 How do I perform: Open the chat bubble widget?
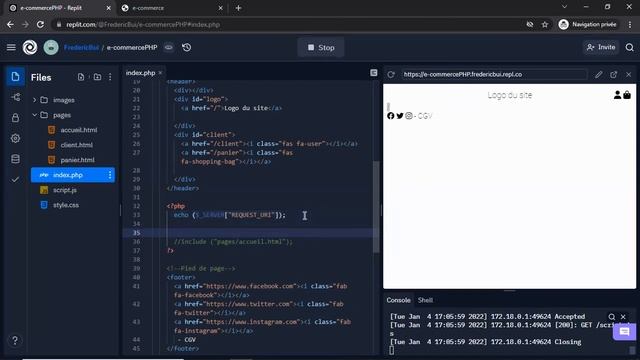coord(624,331)
